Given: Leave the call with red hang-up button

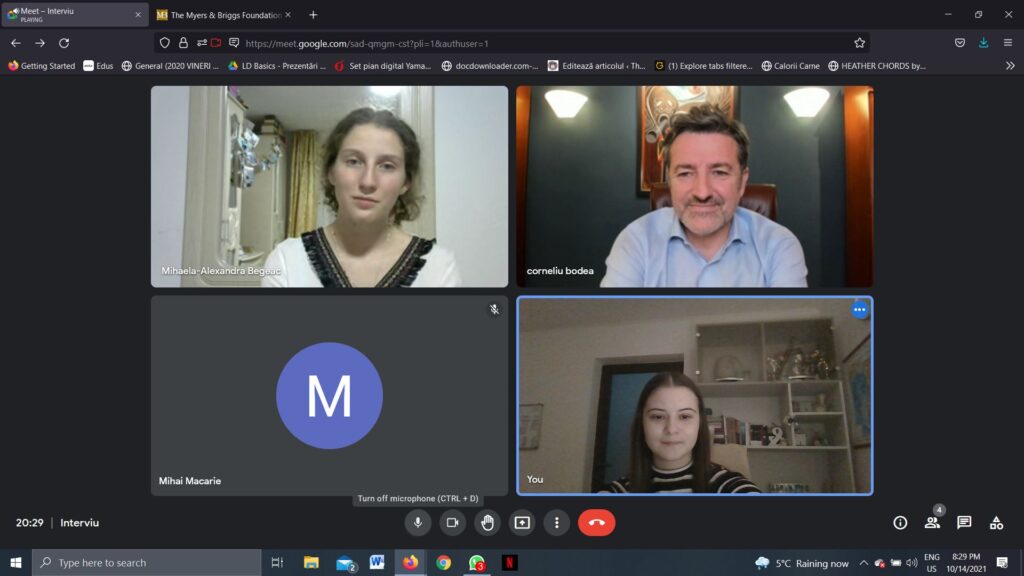Looking at the screenshot, I should (597, 523).
